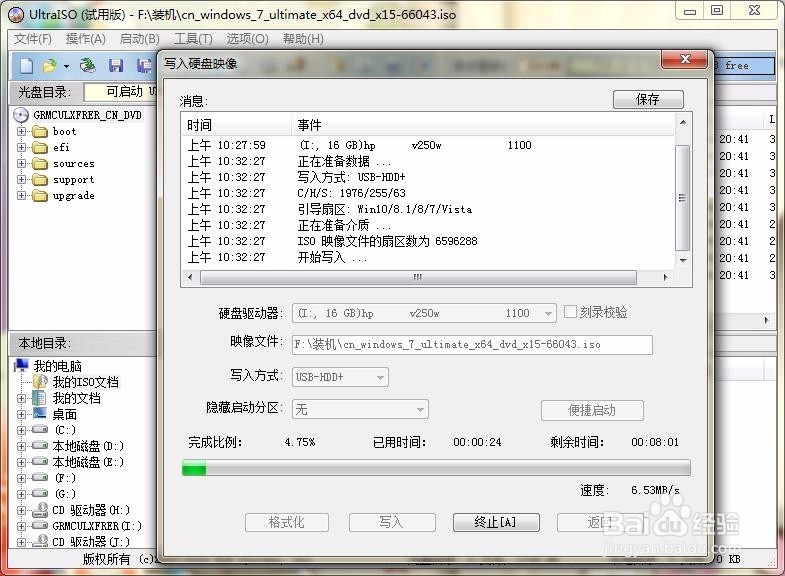This screenshot has height=576, width=785.
Task: Select the (C:) drive icon
Action: tap(40, 429)
